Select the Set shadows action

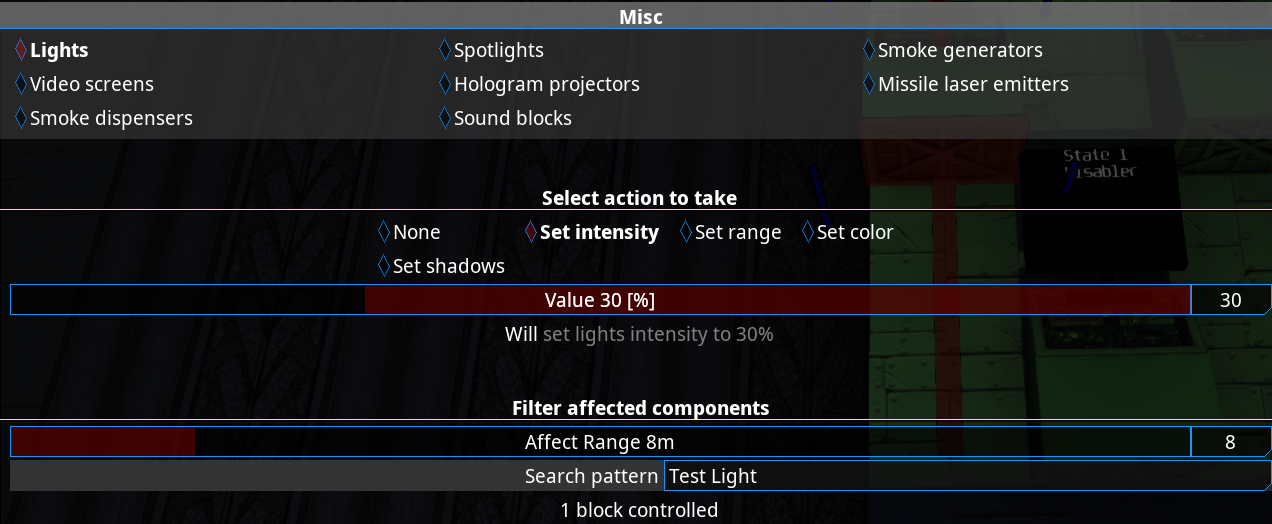click(x=441, y=266)
